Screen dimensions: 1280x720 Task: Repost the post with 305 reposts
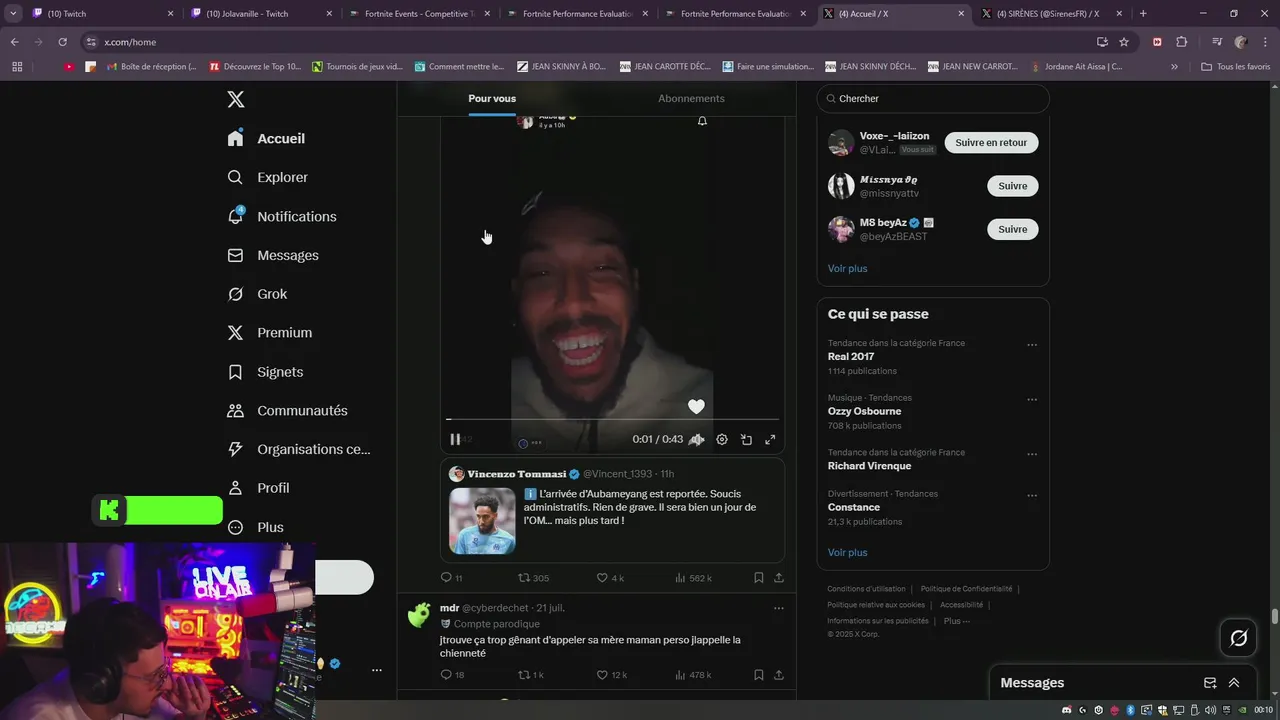tap(533, 578)
